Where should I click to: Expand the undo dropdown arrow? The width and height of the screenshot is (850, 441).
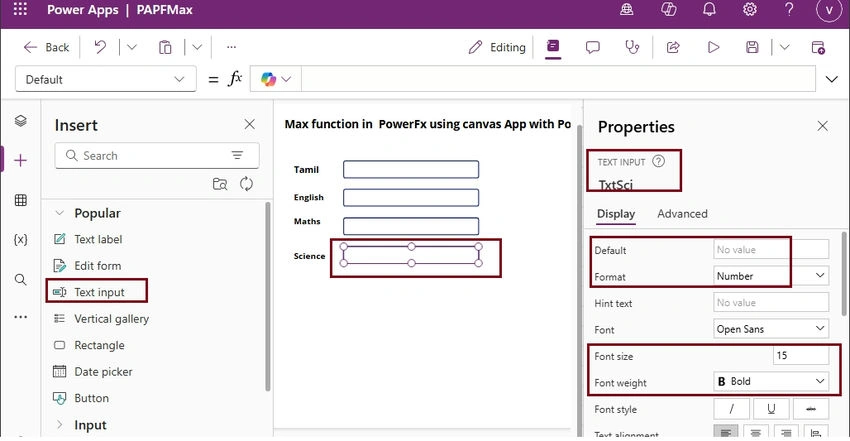tap(132, 48)
